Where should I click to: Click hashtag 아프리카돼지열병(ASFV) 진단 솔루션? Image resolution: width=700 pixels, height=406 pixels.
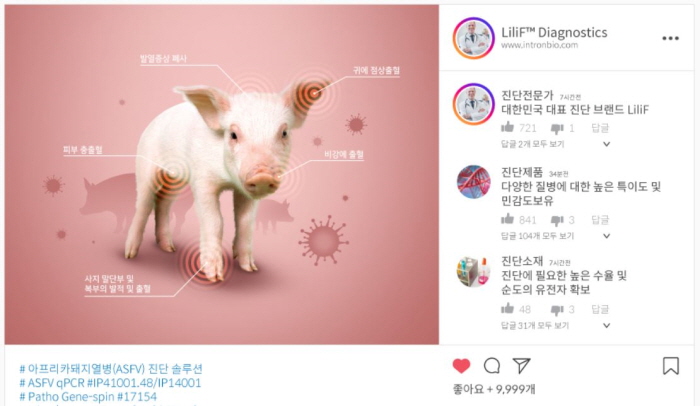(x=111, y=369)
